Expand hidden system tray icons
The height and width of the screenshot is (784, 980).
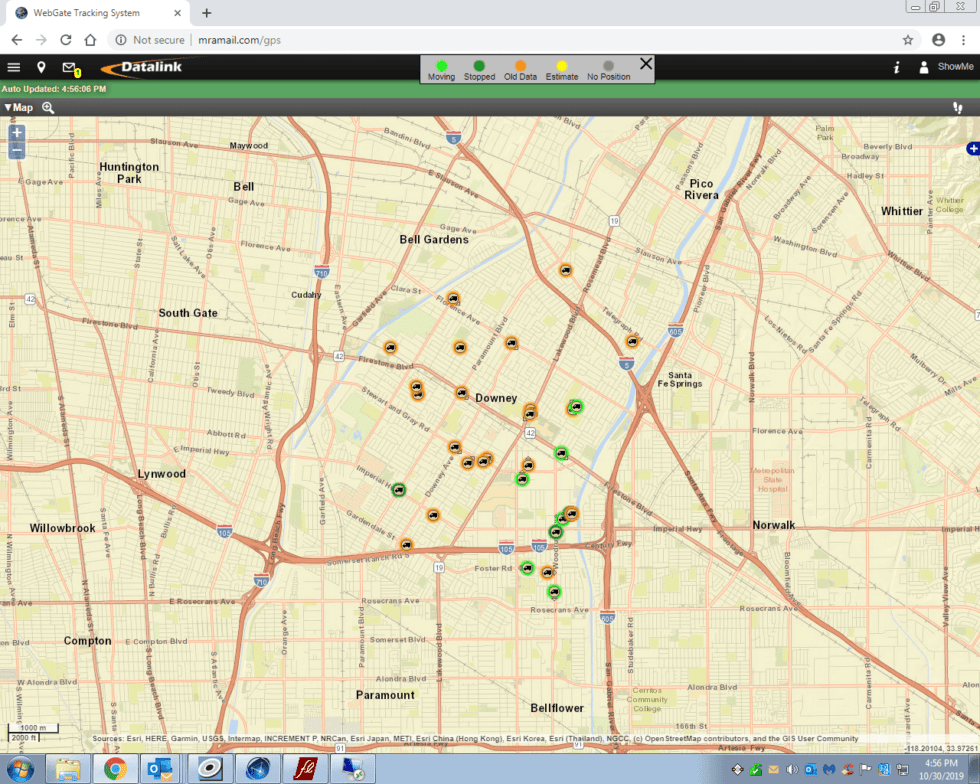736,770
